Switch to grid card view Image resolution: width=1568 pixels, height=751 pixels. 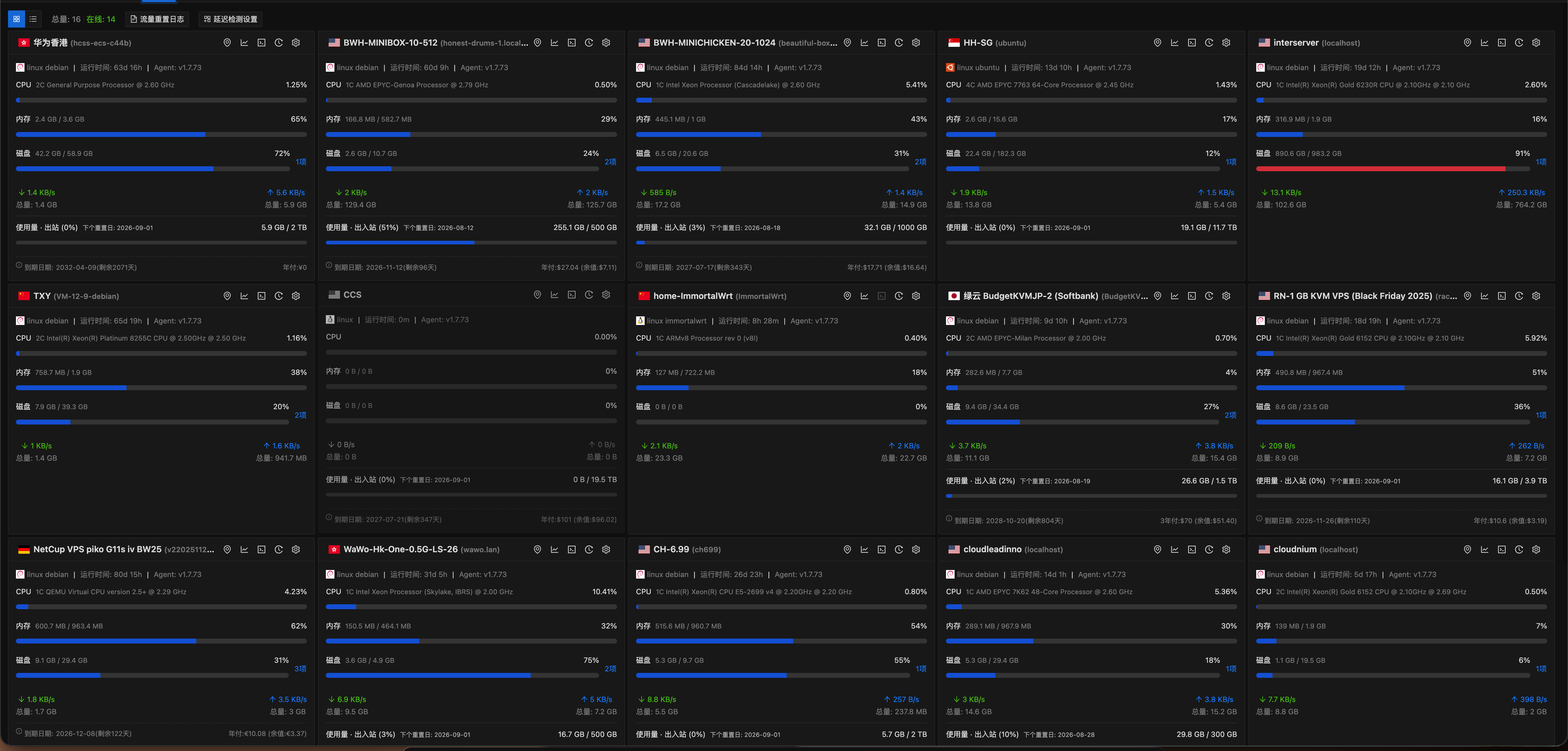[x=17, y=19]
